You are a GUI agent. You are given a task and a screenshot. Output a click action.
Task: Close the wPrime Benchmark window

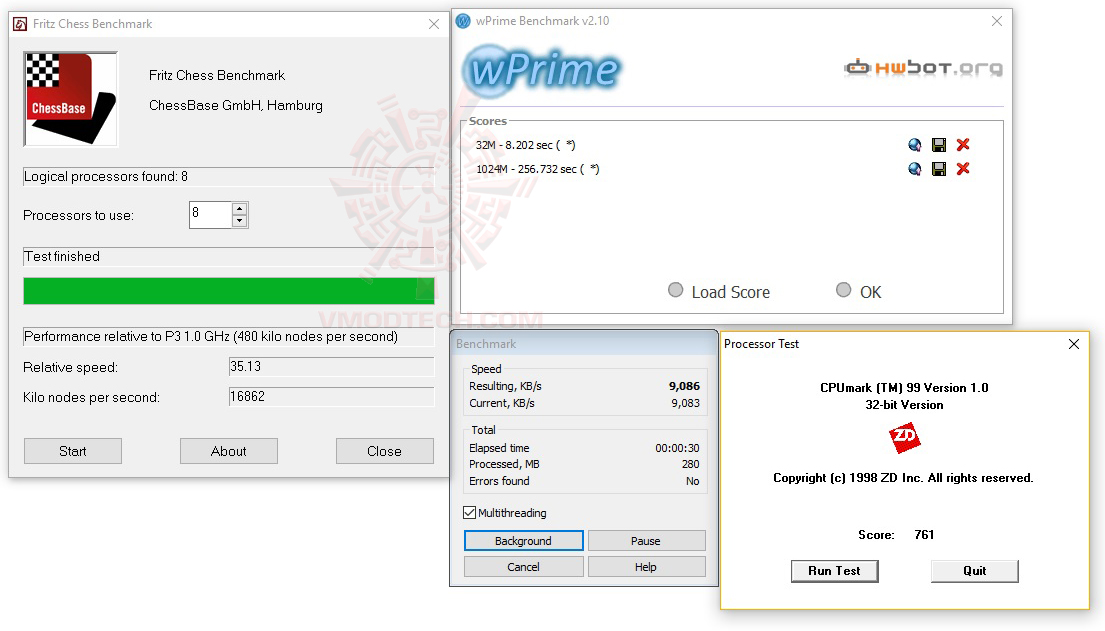click(x=996, y=21)
